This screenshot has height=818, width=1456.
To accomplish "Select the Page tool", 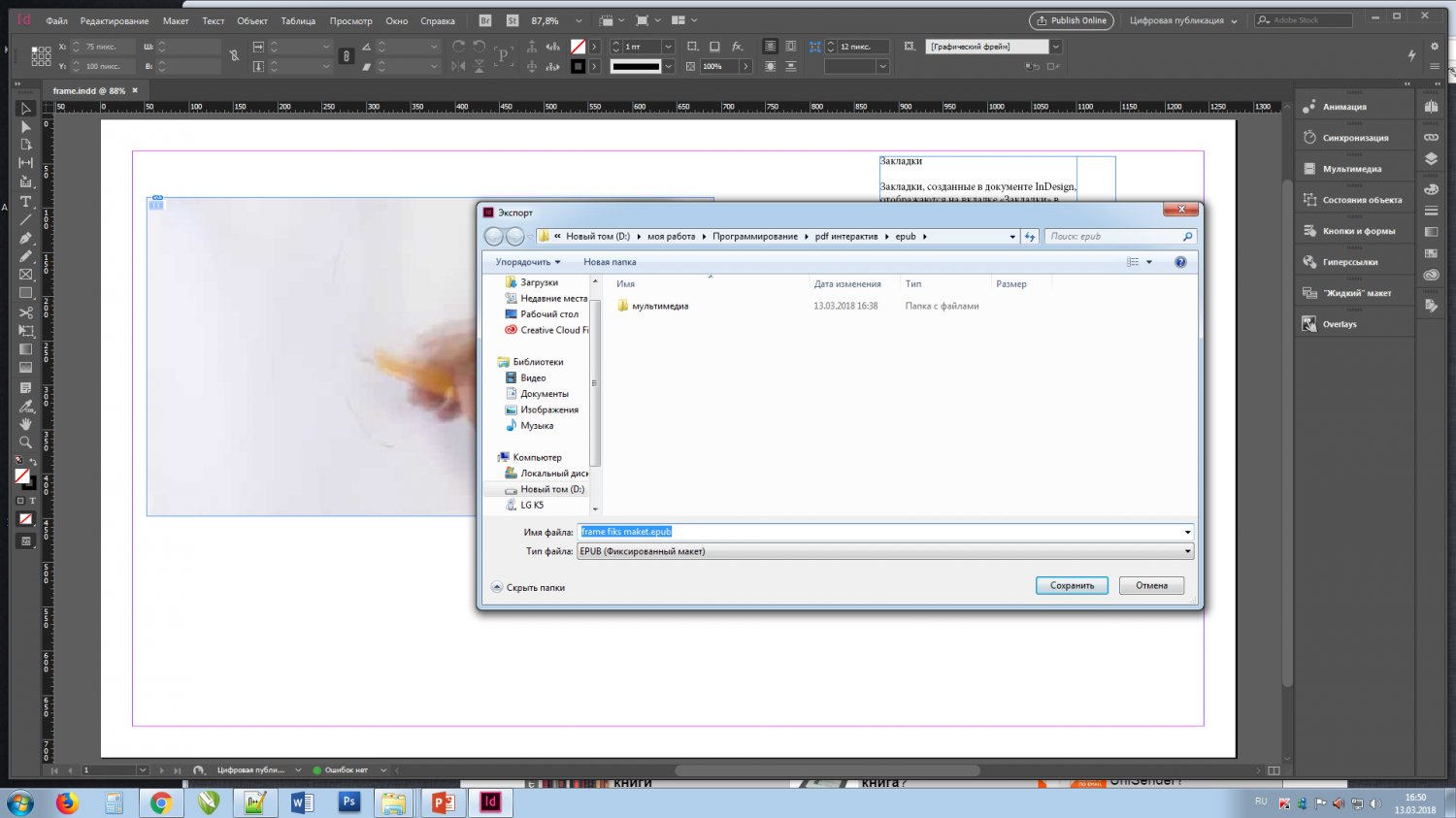I will point(26,145).
